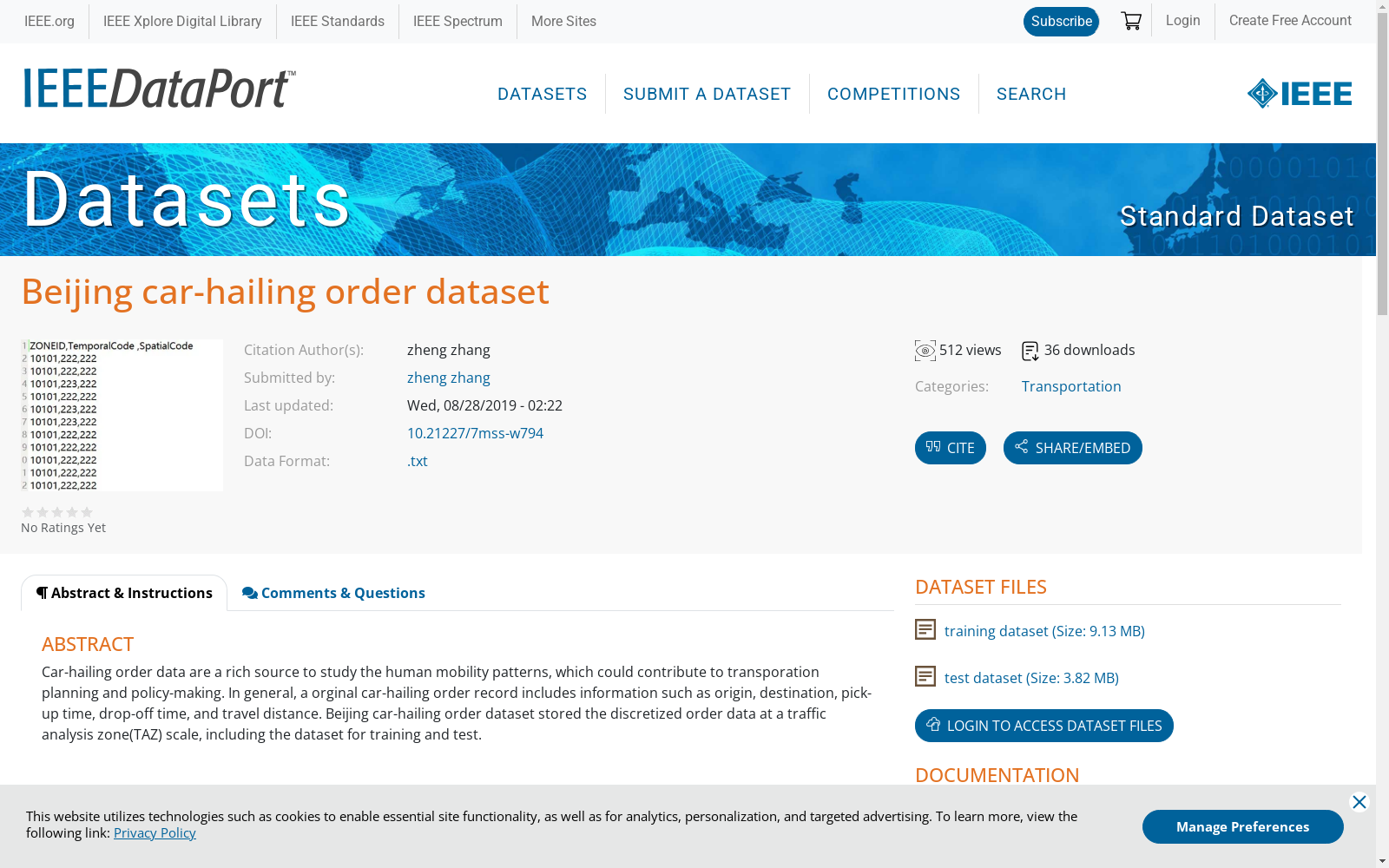
Task: Click the downloads document icon
Action: [x=1030, y=351]
